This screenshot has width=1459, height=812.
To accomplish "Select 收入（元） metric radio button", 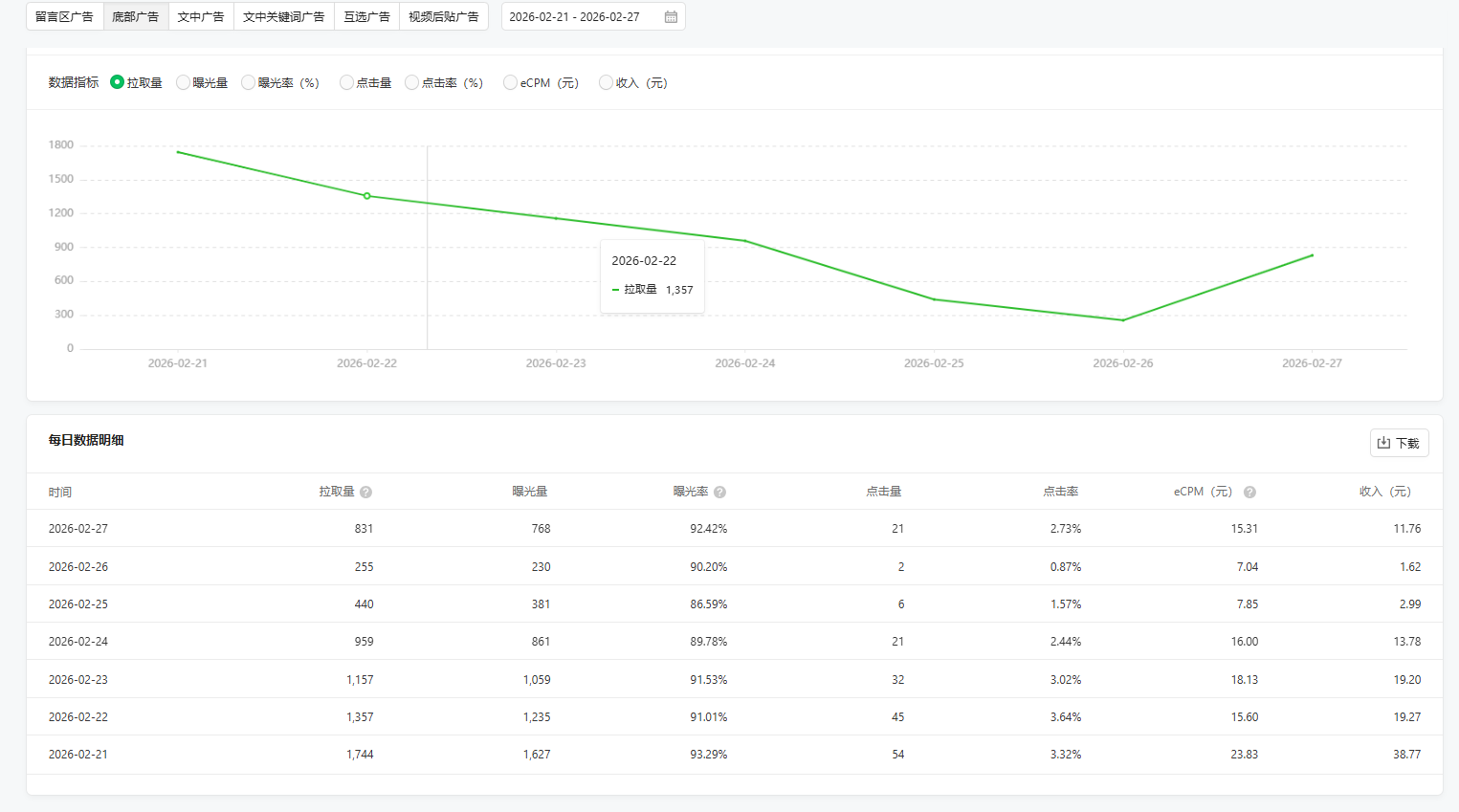I will pos(606,83).
